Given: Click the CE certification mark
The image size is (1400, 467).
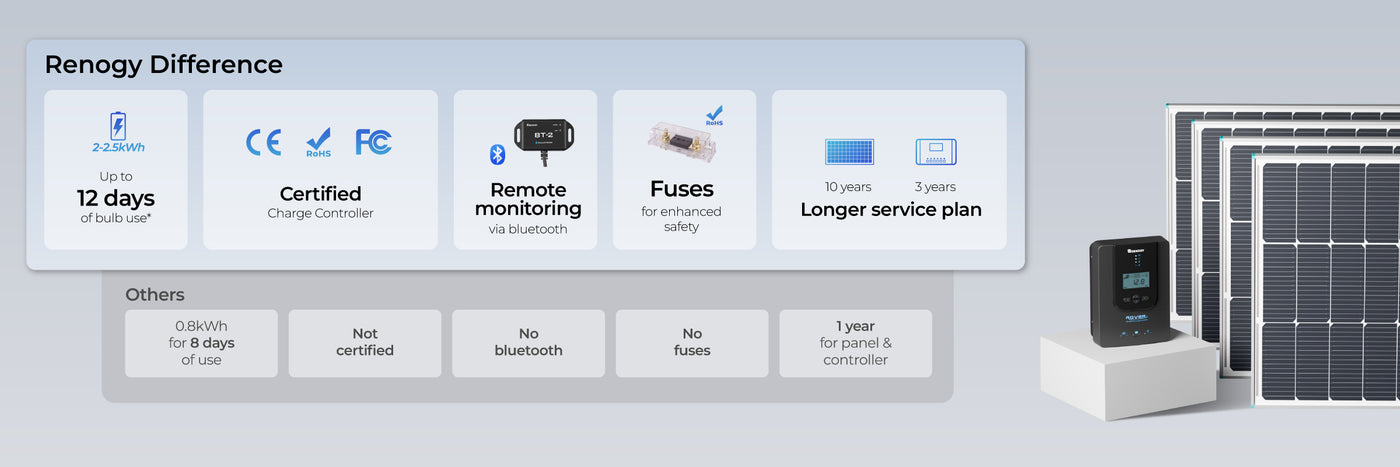Looking at the screenshot, I should coord(264,142).
